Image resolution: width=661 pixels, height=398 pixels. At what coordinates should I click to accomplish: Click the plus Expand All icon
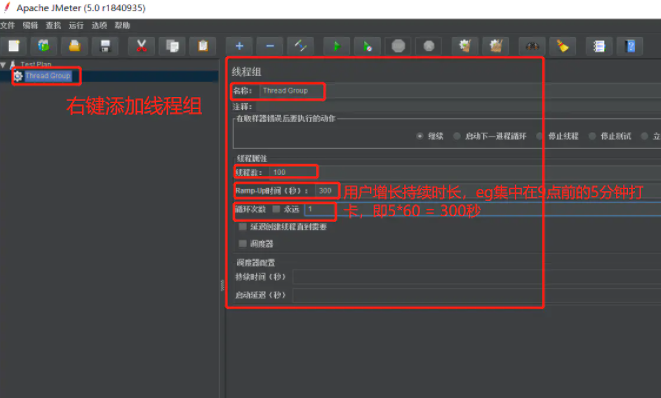click(x=239, y=46)
